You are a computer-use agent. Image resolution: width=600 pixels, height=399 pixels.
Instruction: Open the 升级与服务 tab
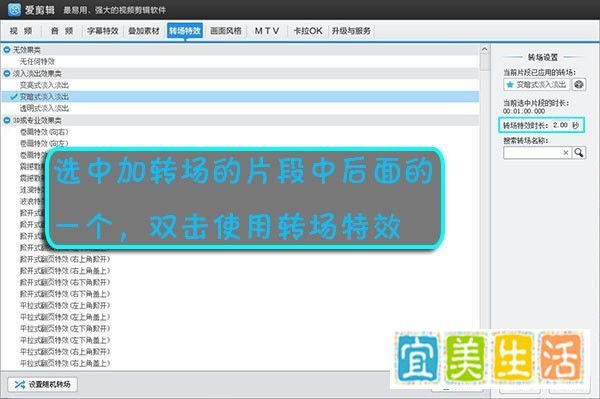point(351,31)
